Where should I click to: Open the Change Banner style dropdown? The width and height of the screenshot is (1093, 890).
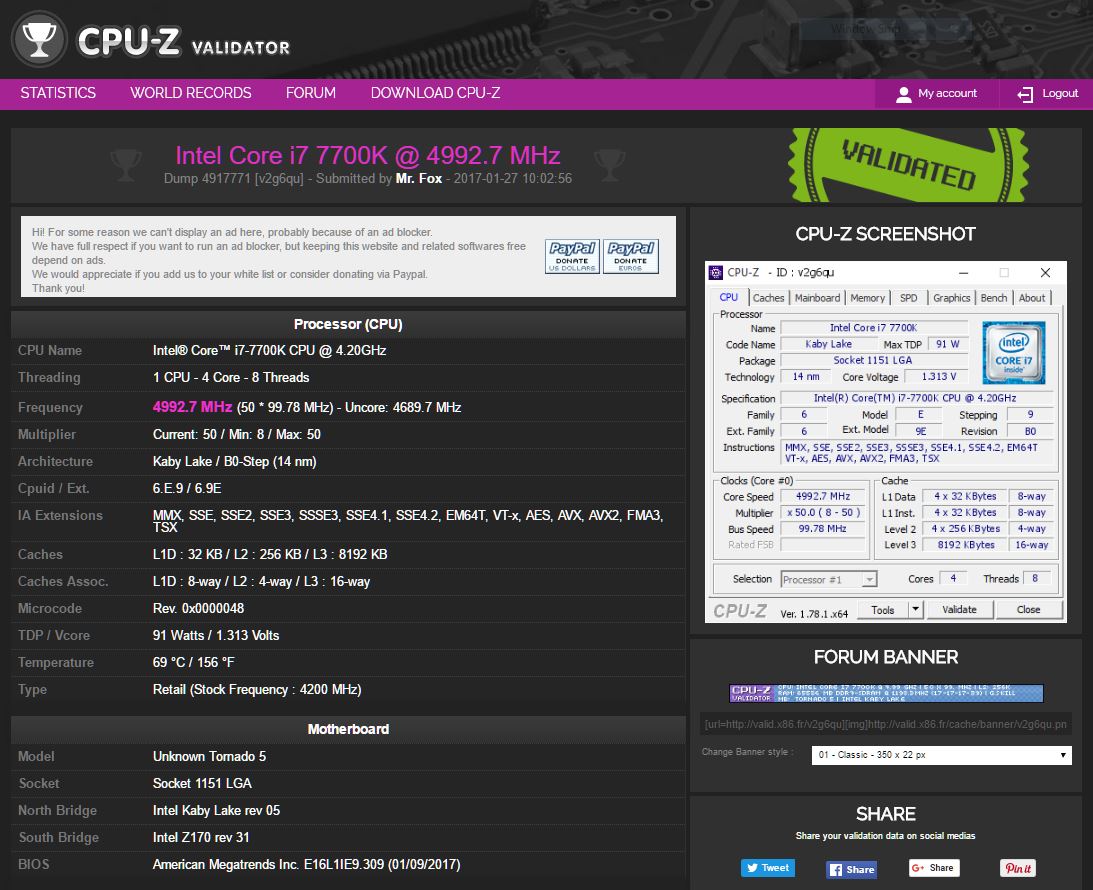pyautogui.click(x=941, y=755)
